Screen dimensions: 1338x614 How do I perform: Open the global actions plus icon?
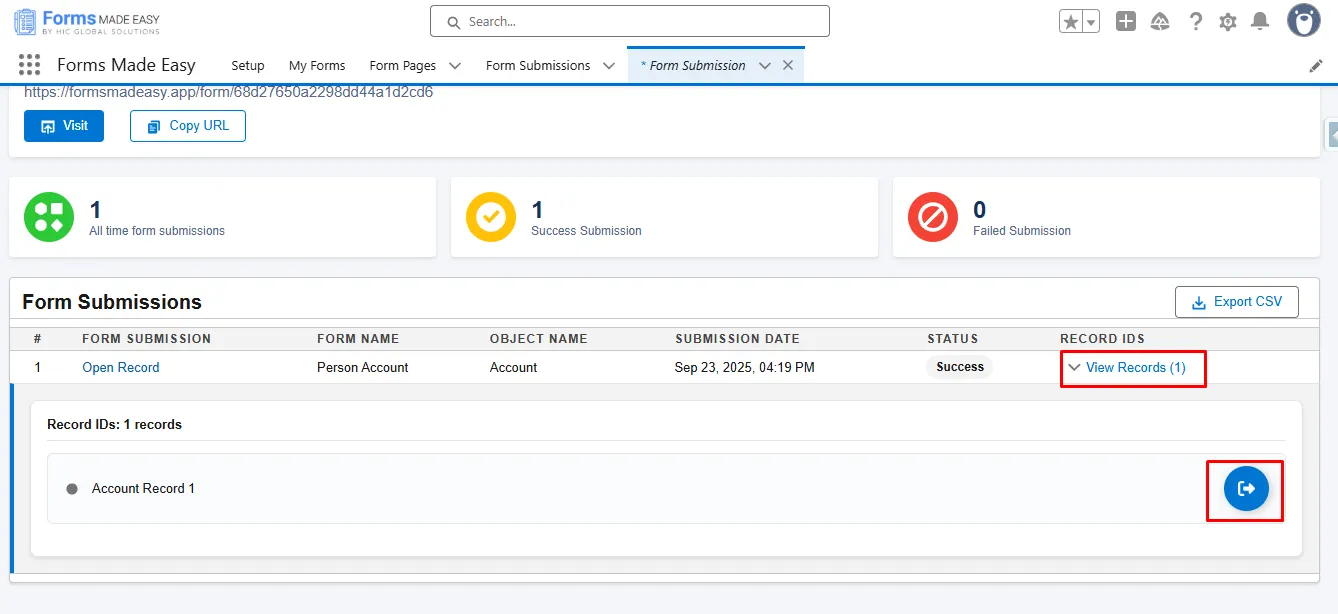(x=1126, y=21)
